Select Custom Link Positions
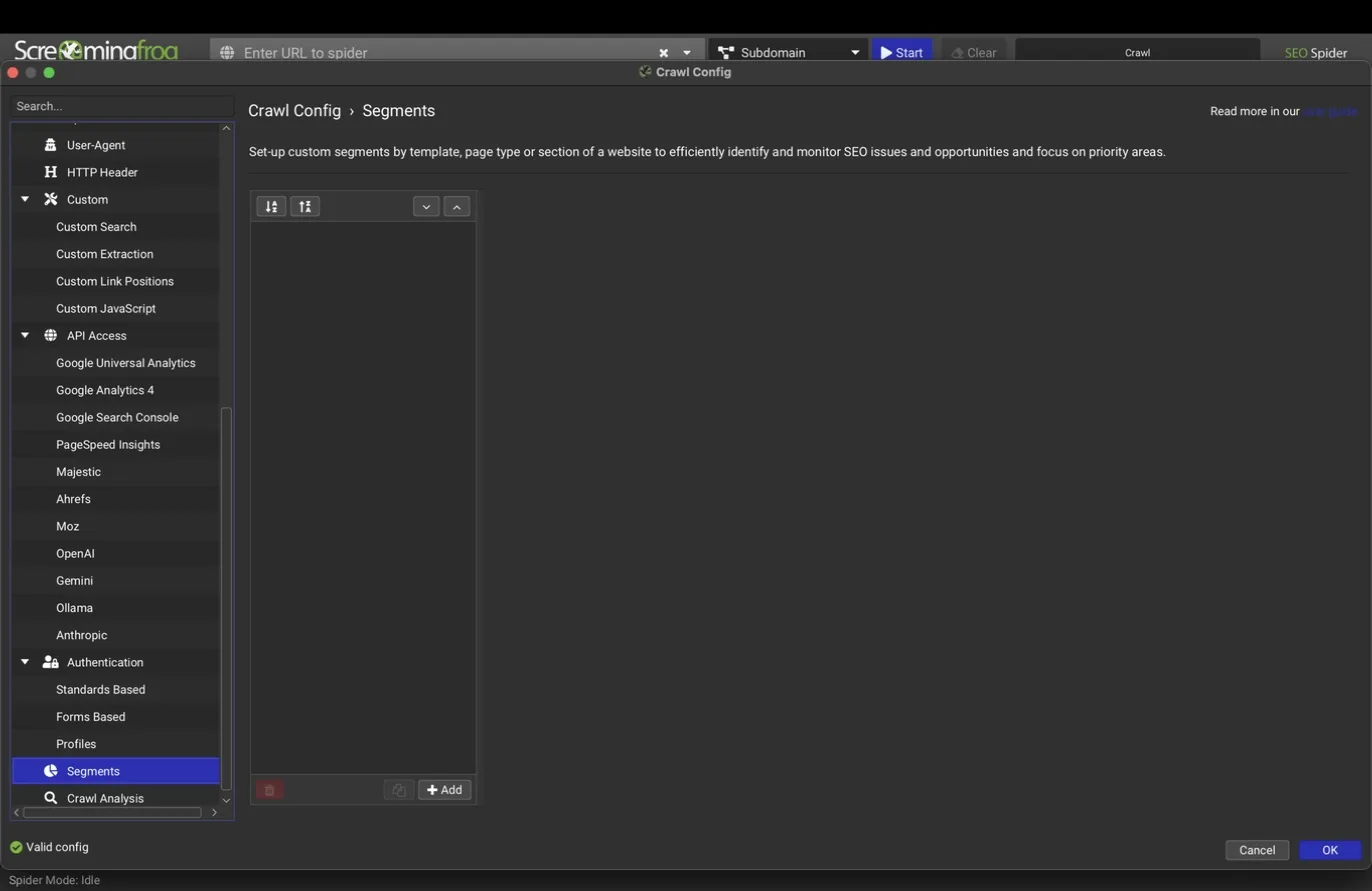 click(x=115, y=281)
